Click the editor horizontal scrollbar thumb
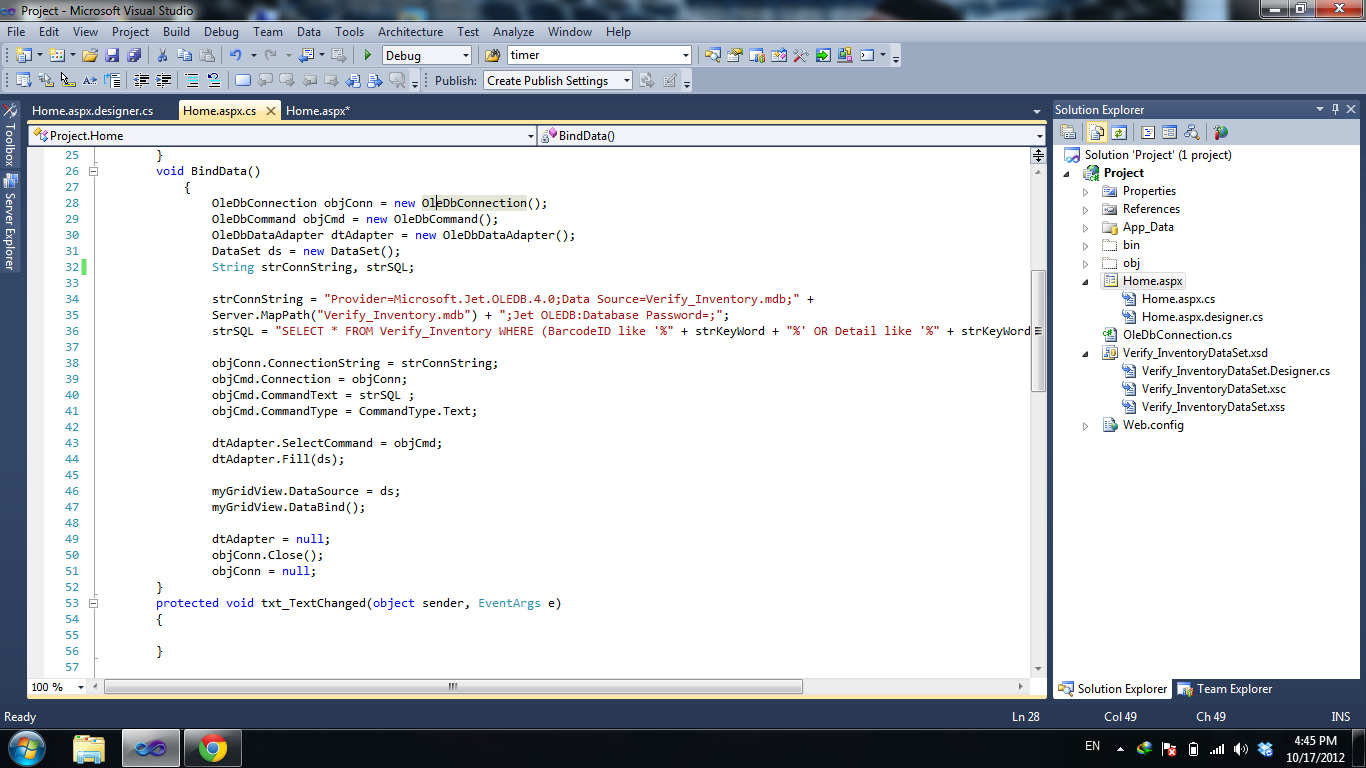The height and width of the screenshot is (768, 1366). coord(452,687)
